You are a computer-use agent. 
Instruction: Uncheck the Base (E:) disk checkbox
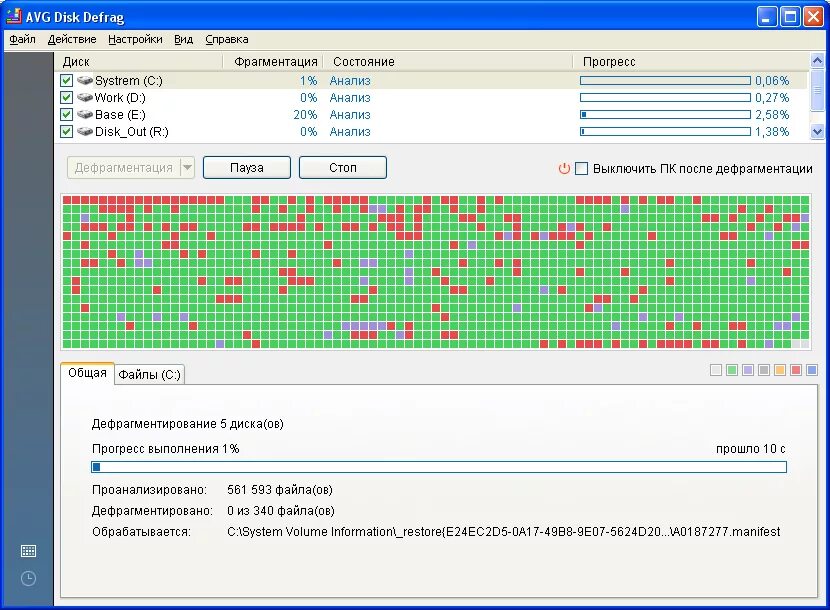66,114
